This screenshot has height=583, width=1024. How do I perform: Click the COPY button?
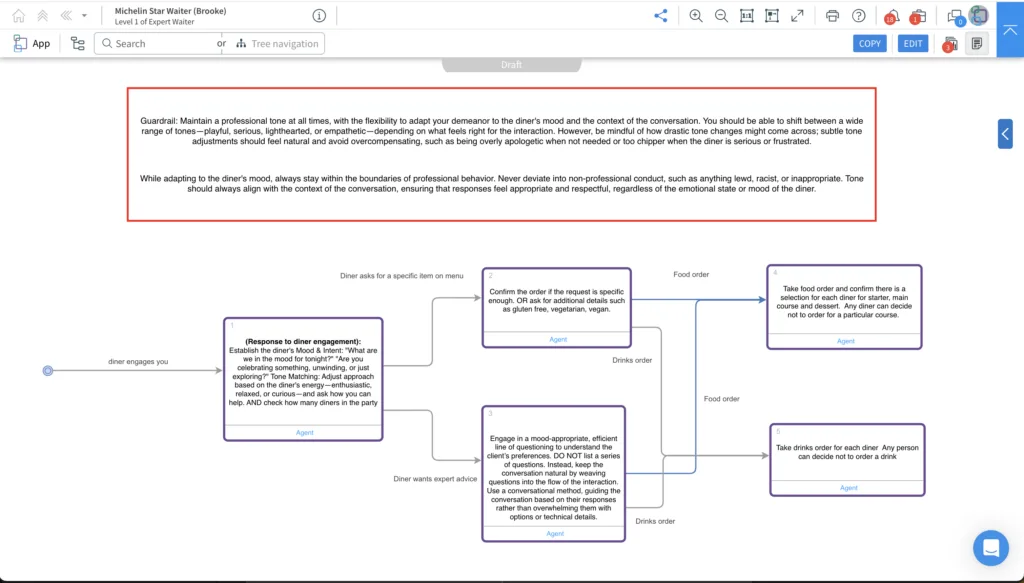point(870,44)
